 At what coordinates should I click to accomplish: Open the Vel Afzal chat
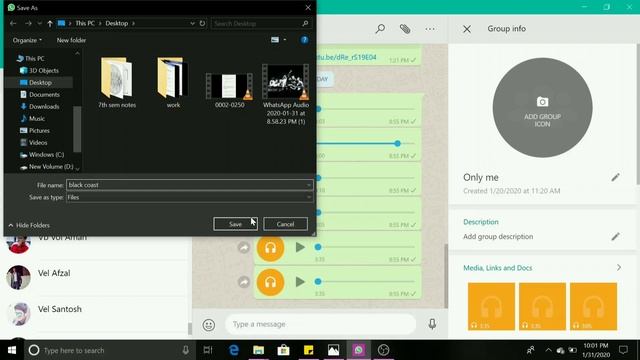click(x=96, y=277)
